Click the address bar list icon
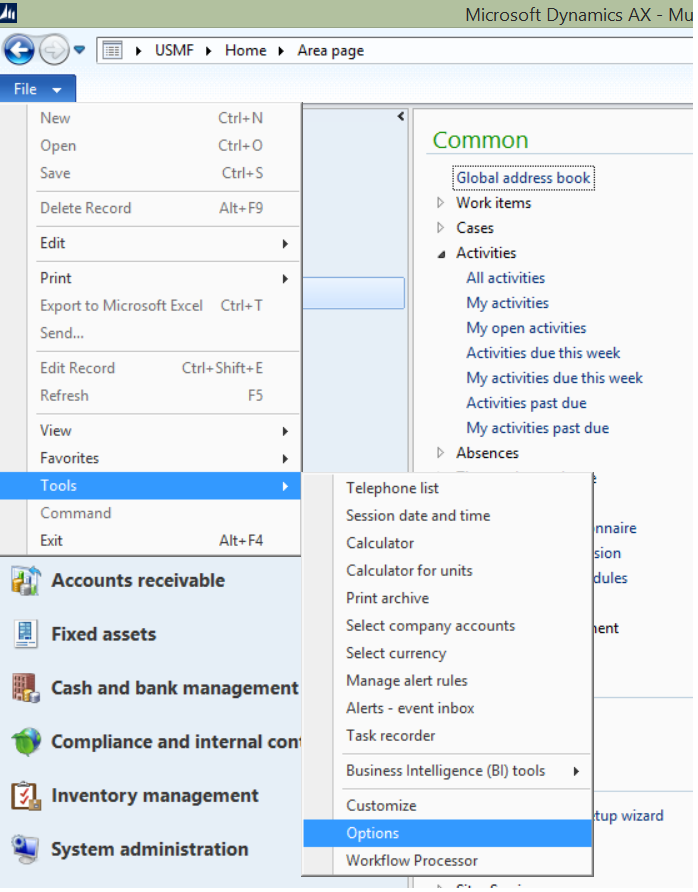Viewport: 698px width, 892px height. pyautogui.click(x=113, y=50)
